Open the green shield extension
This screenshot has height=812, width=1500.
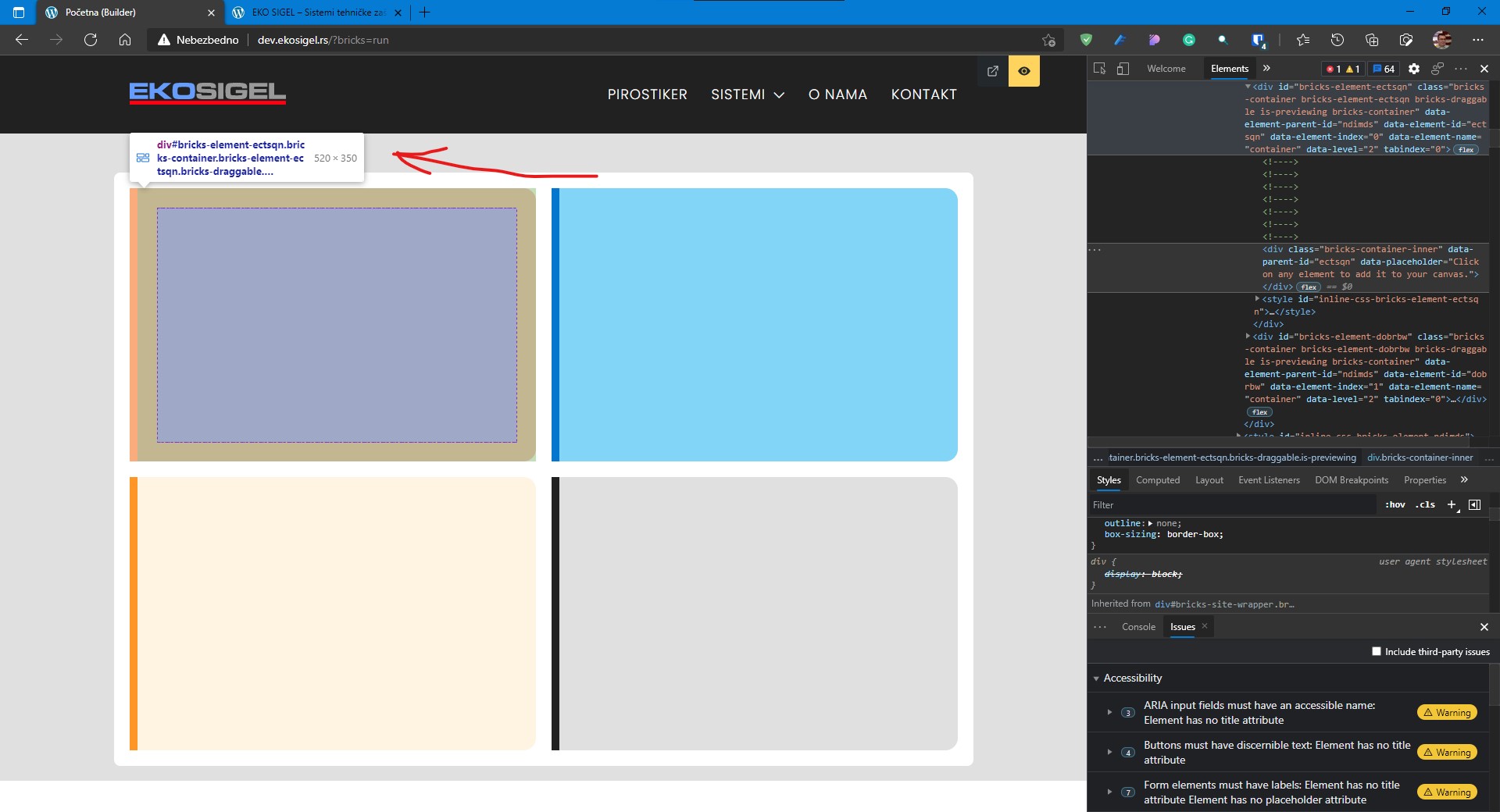1086,40
